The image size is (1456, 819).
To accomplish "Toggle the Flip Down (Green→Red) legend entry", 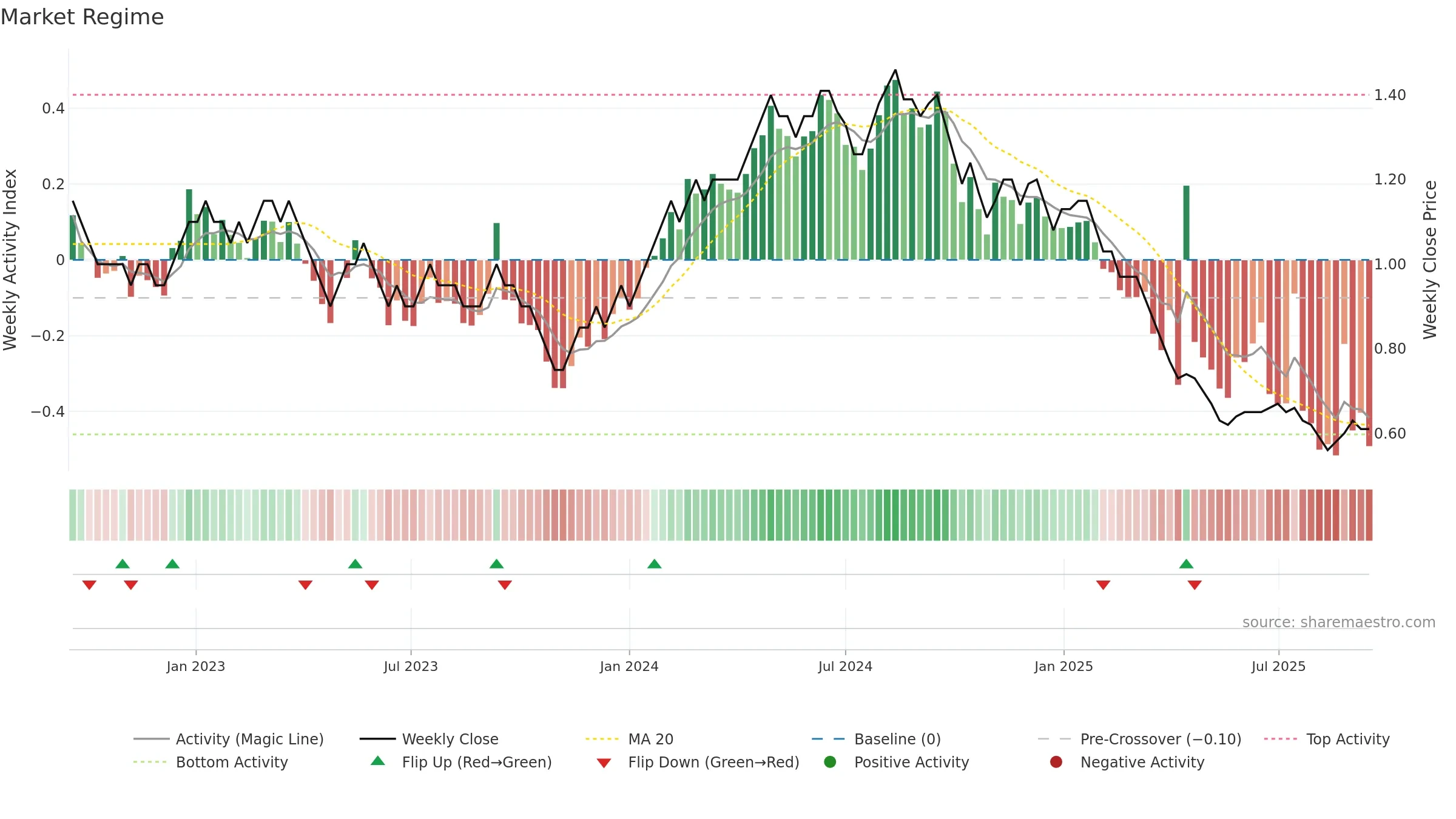I will (x=698, y=762).
